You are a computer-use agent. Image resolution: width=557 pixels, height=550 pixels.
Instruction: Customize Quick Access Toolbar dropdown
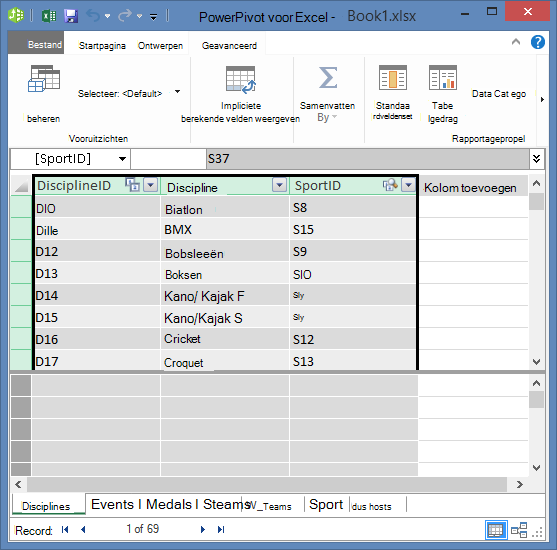153,17
